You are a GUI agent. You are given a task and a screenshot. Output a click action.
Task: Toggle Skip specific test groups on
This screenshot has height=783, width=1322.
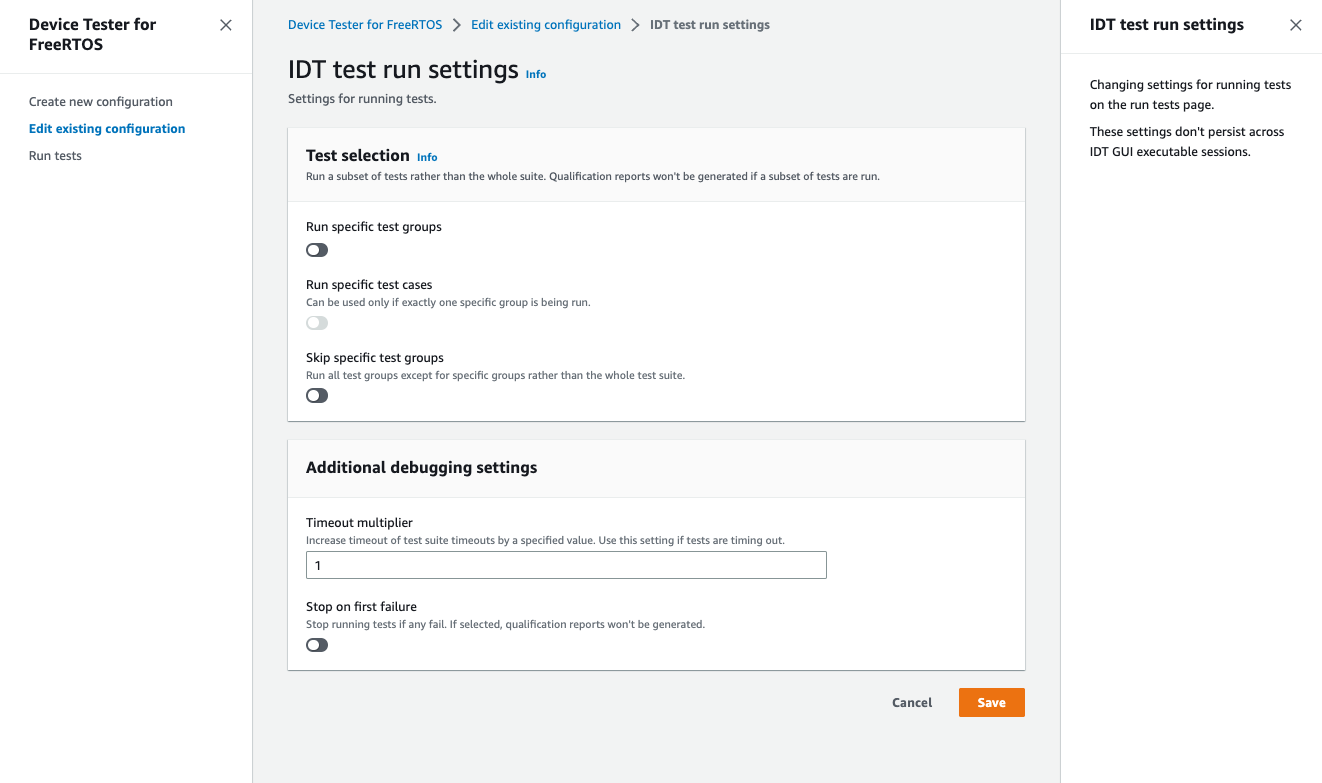(x=317, y=395)
